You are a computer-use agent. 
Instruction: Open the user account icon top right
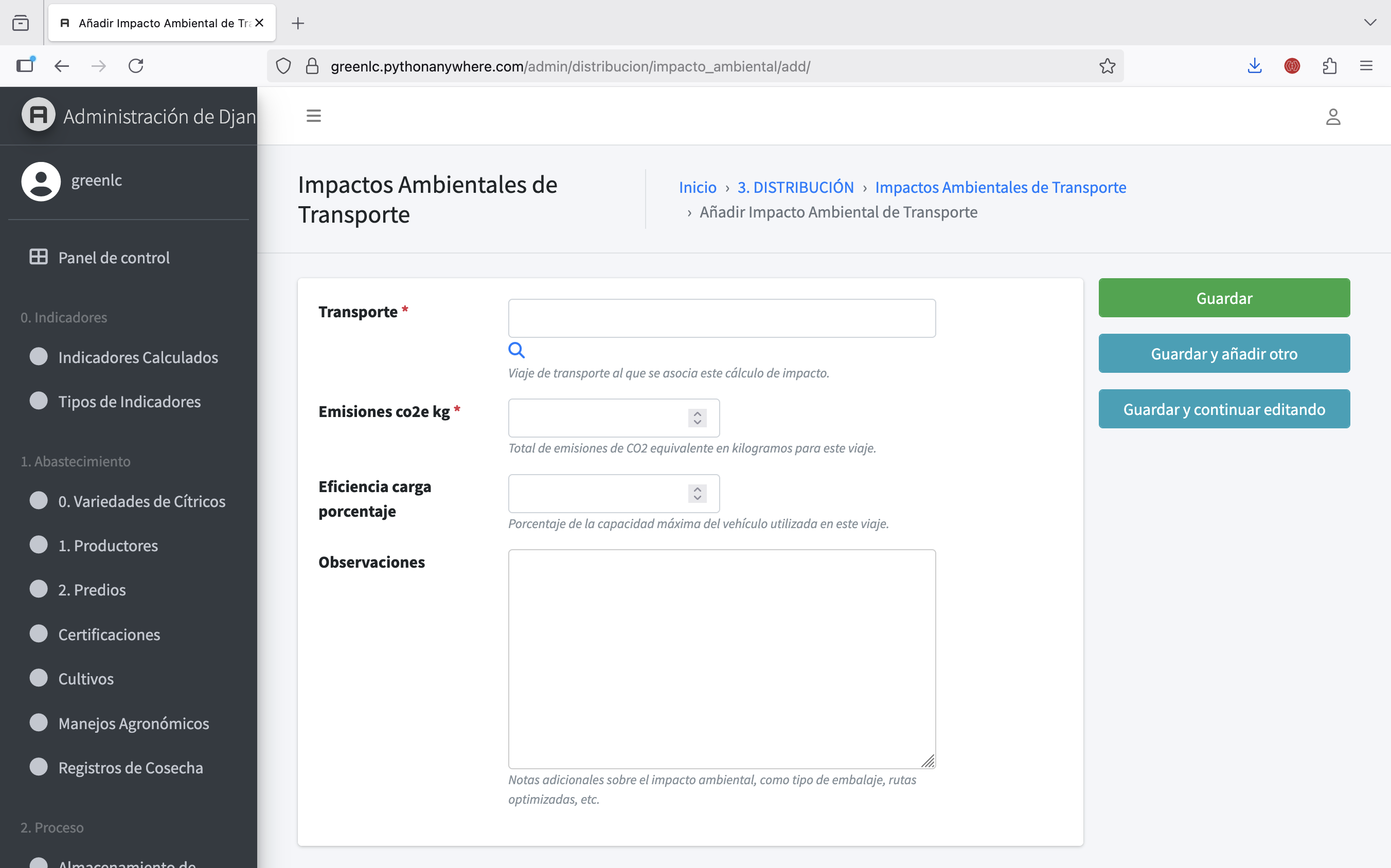click(x=1333, y=117)
